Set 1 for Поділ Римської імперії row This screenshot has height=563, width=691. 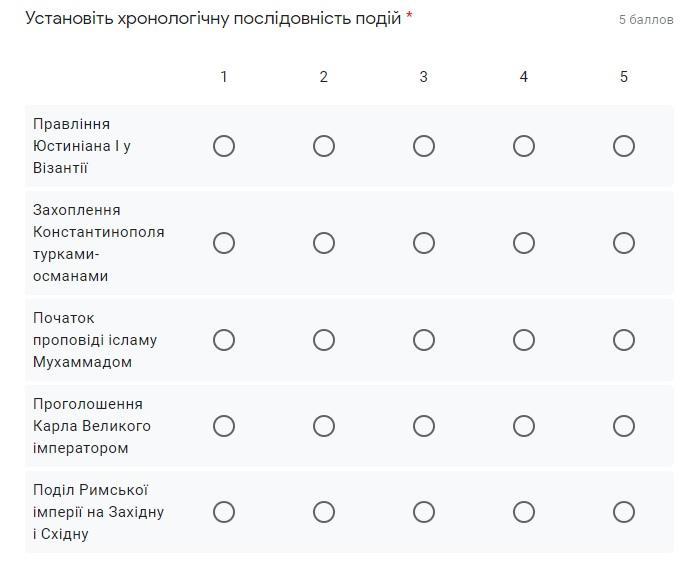coord(224,512)
